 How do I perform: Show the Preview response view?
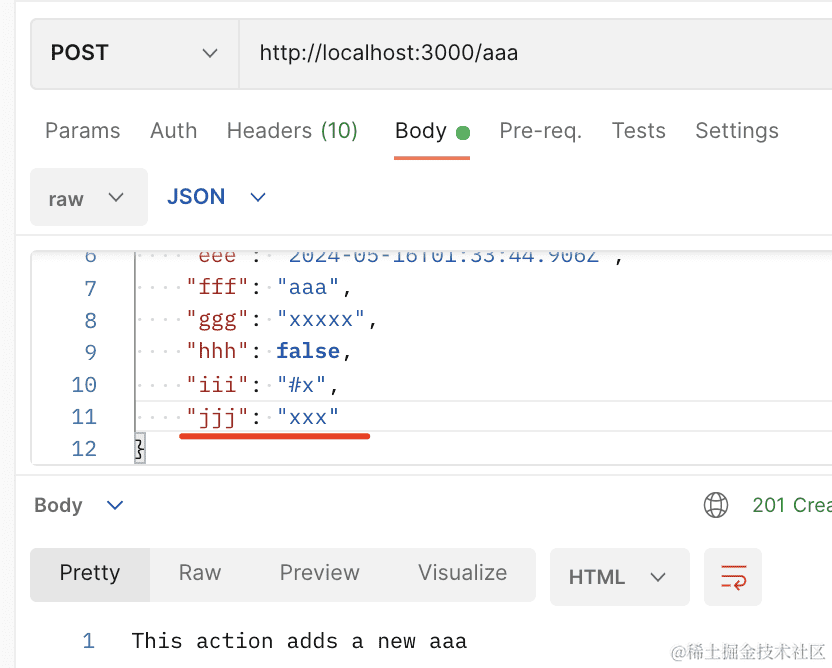(319, 573)
